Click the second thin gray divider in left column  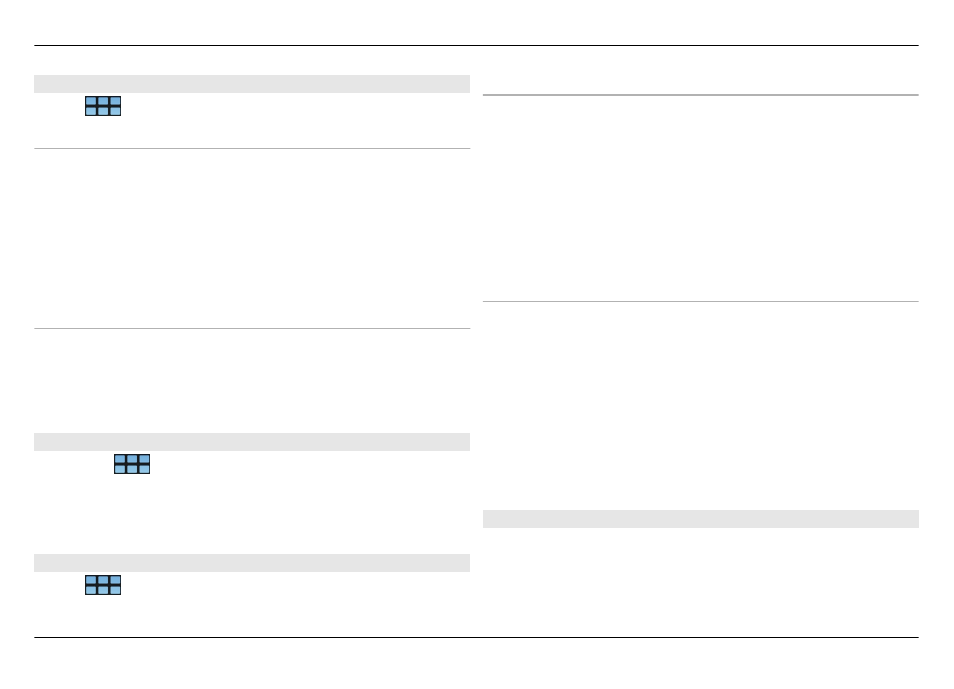coord(252,329)
